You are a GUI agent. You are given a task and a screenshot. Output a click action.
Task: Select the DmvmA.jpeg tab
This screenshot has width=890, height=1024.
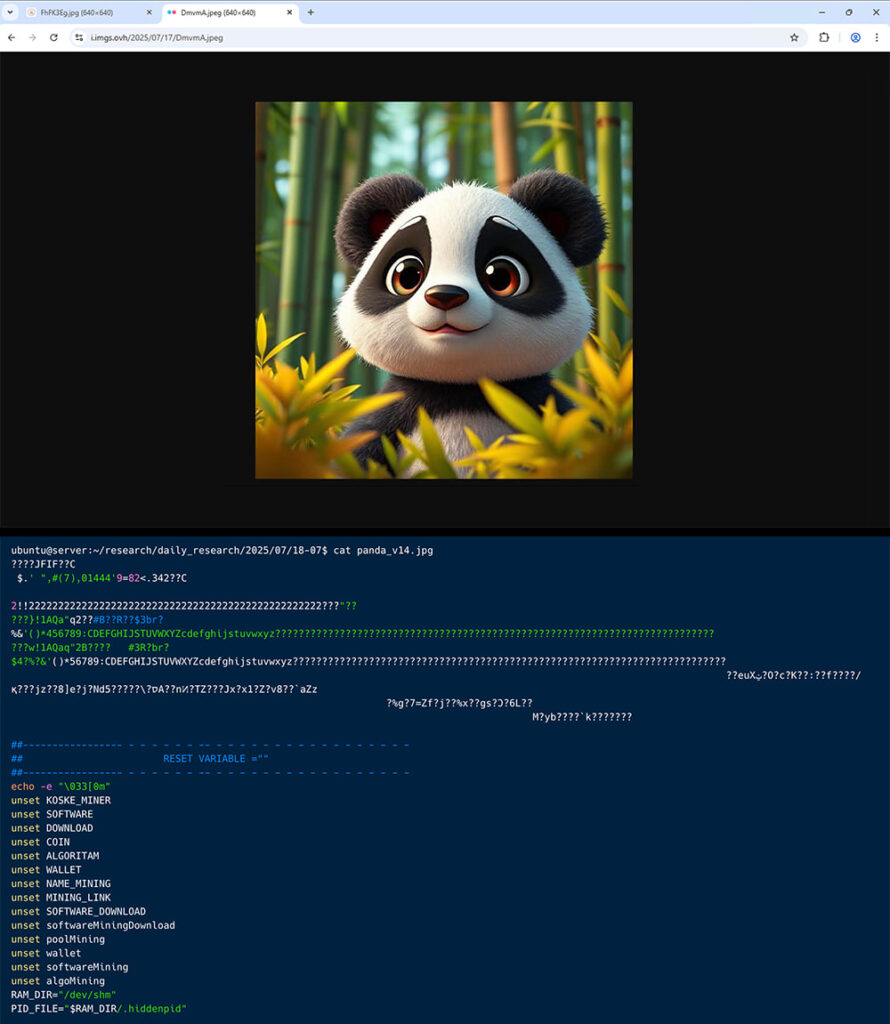point(215,13)
